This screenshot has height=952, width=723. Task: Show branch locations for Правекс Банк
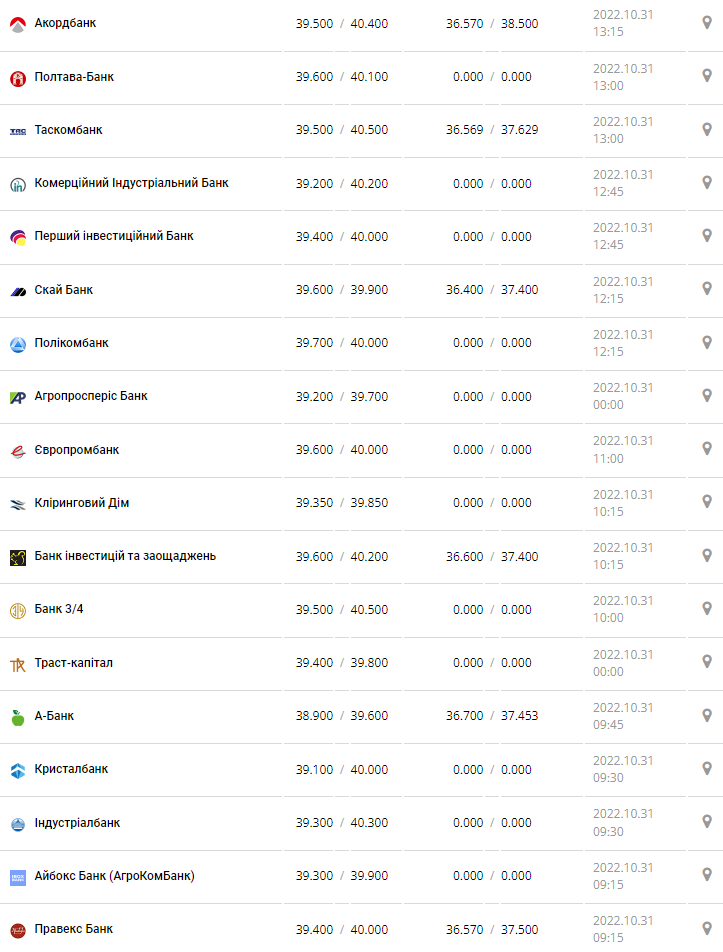coord(706,929)
